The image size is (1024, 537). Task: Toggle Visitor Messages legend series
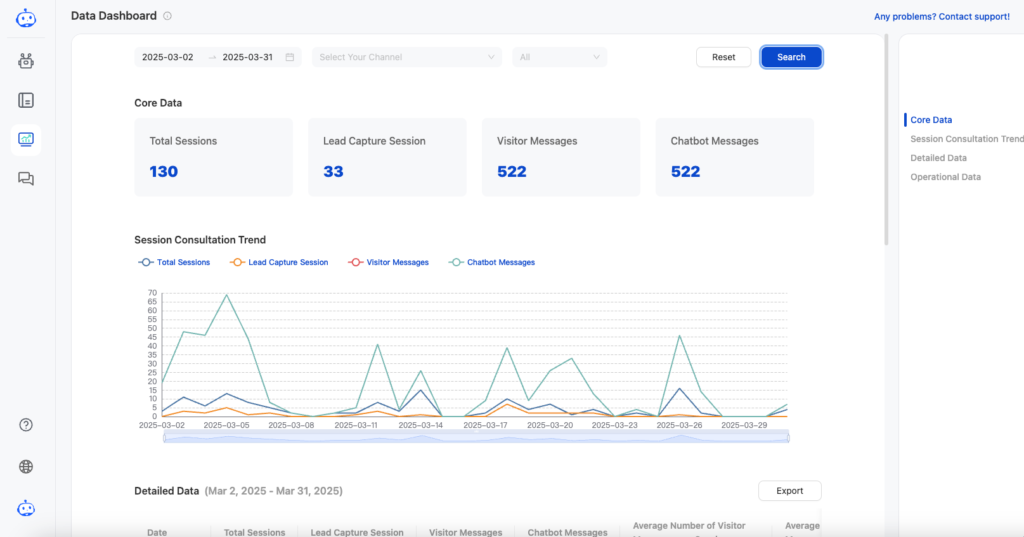point(389,262)
